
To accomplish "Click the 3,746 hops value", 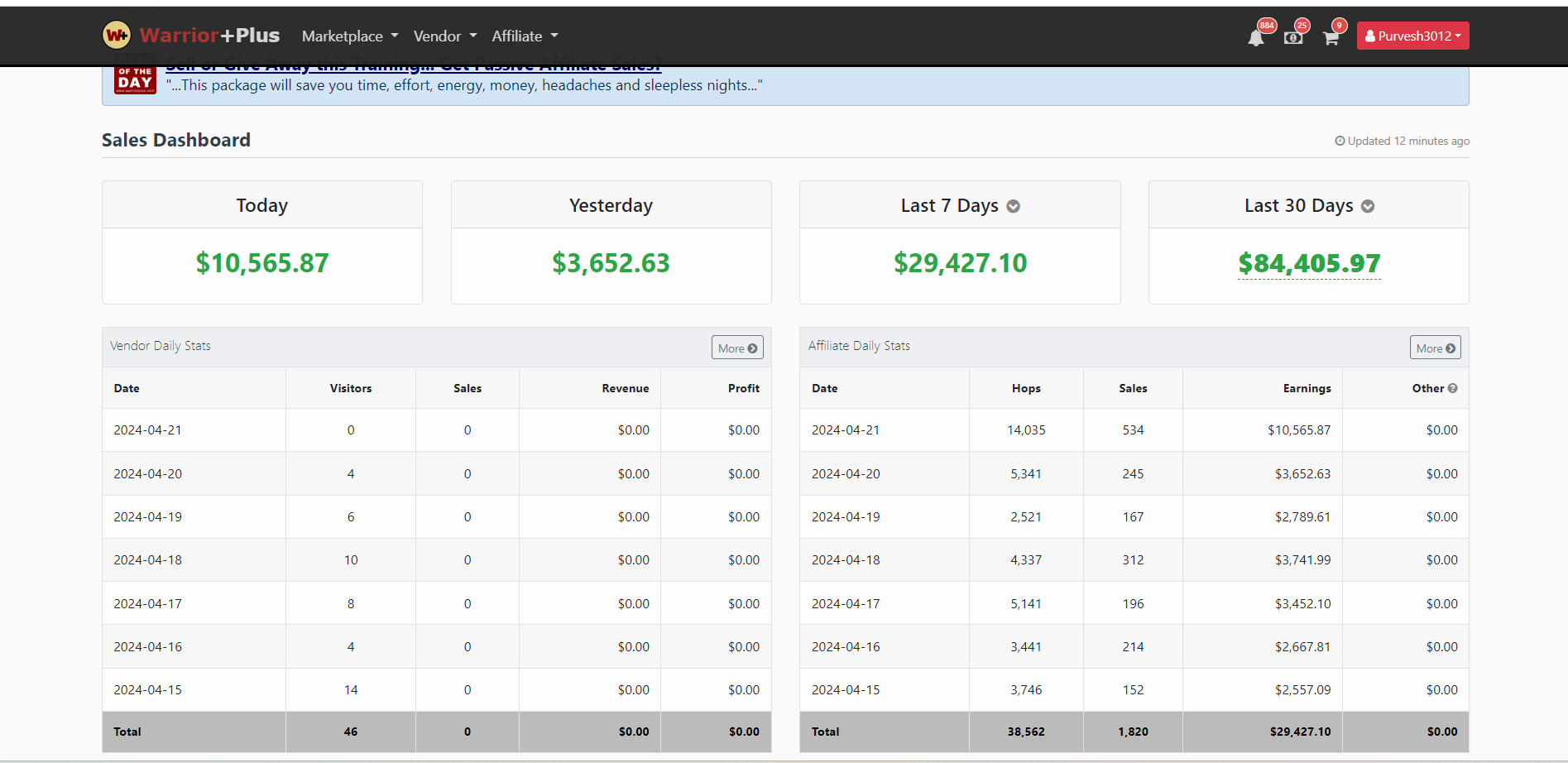I will coord(1026,690).
